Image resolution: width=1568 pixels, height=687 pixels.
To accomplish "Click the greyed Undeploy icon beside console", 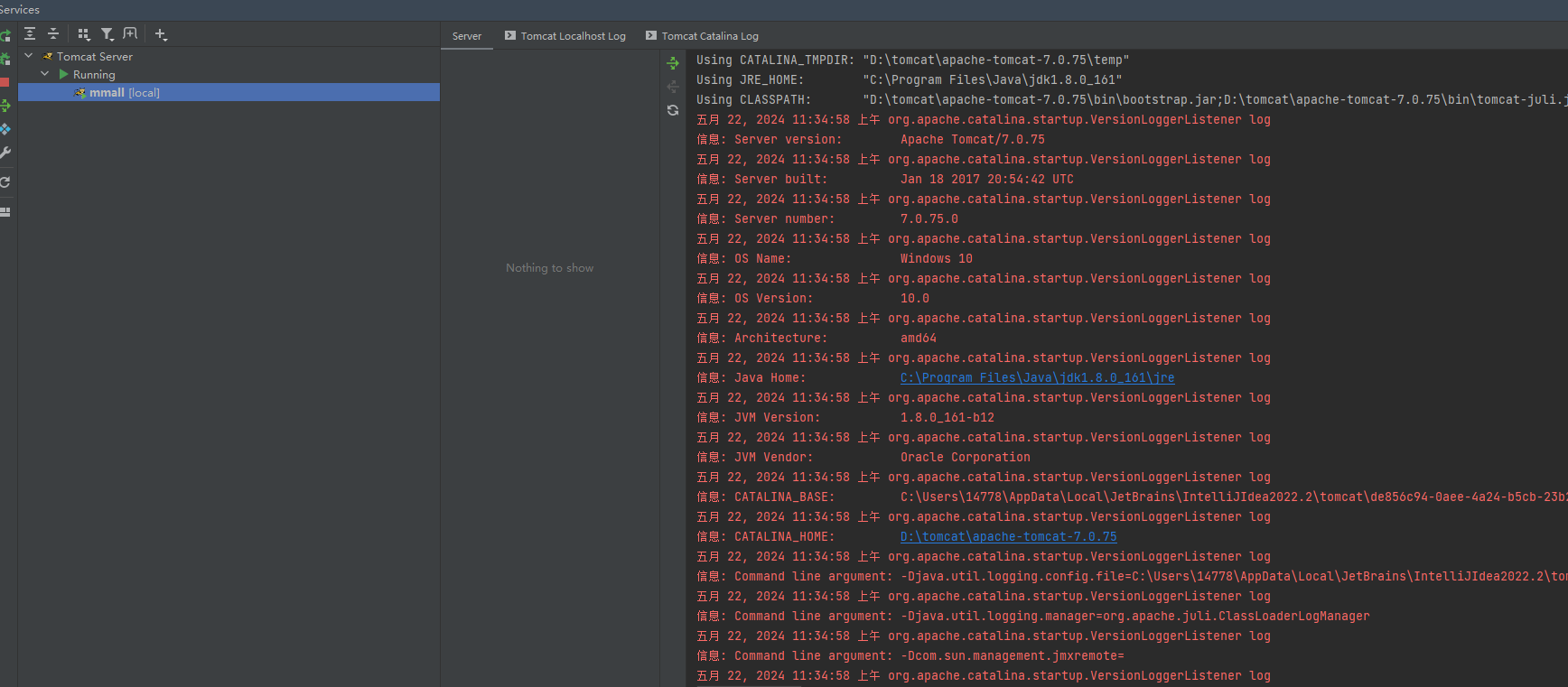I will pyautogui.click(x=673, y=87).
